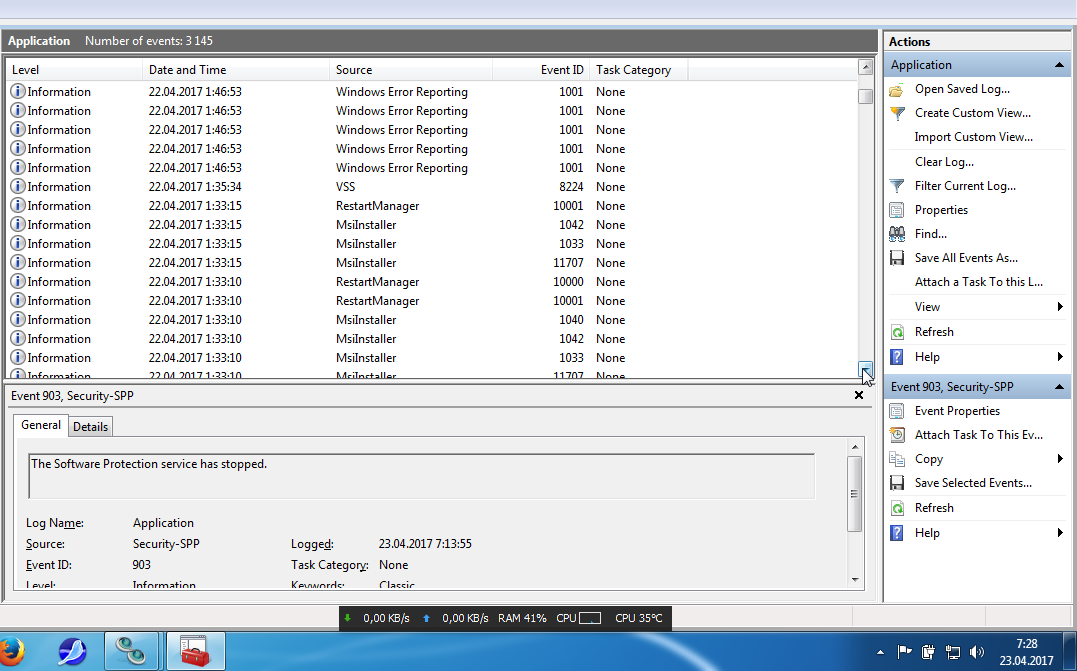
Task: Click the Event Properties icon
Action: click(896, 411)
